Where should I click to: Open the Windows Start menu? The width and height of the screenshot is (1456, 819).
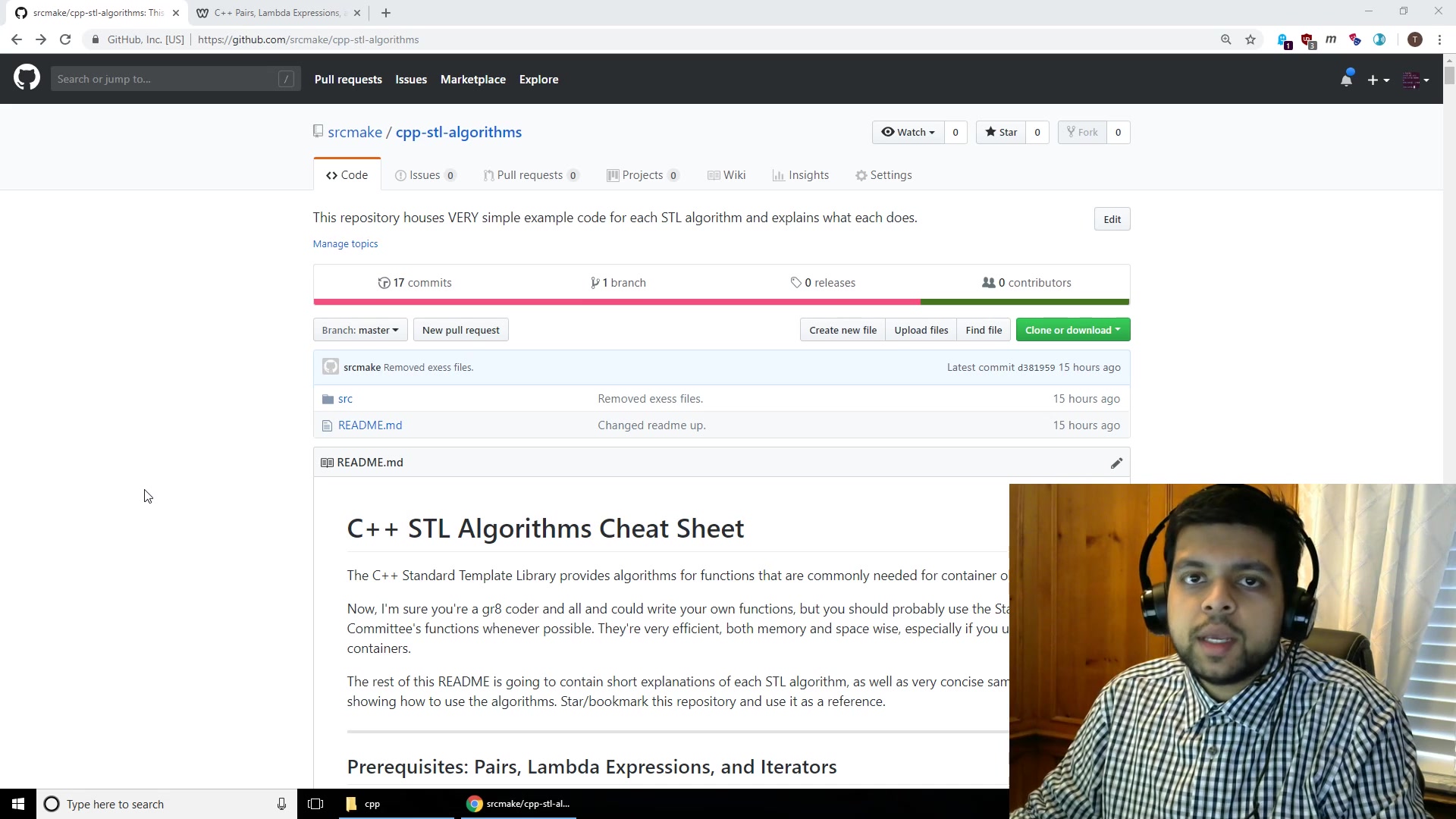18,804
